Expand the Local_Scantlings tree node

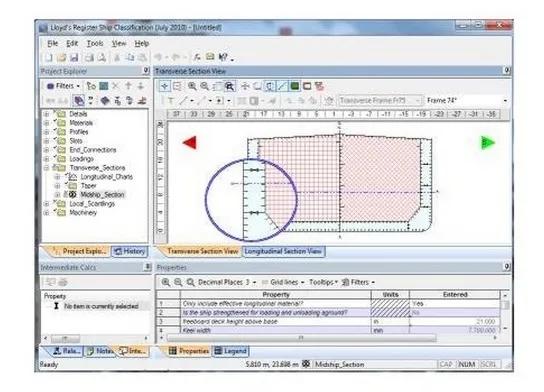coord(46,204)
